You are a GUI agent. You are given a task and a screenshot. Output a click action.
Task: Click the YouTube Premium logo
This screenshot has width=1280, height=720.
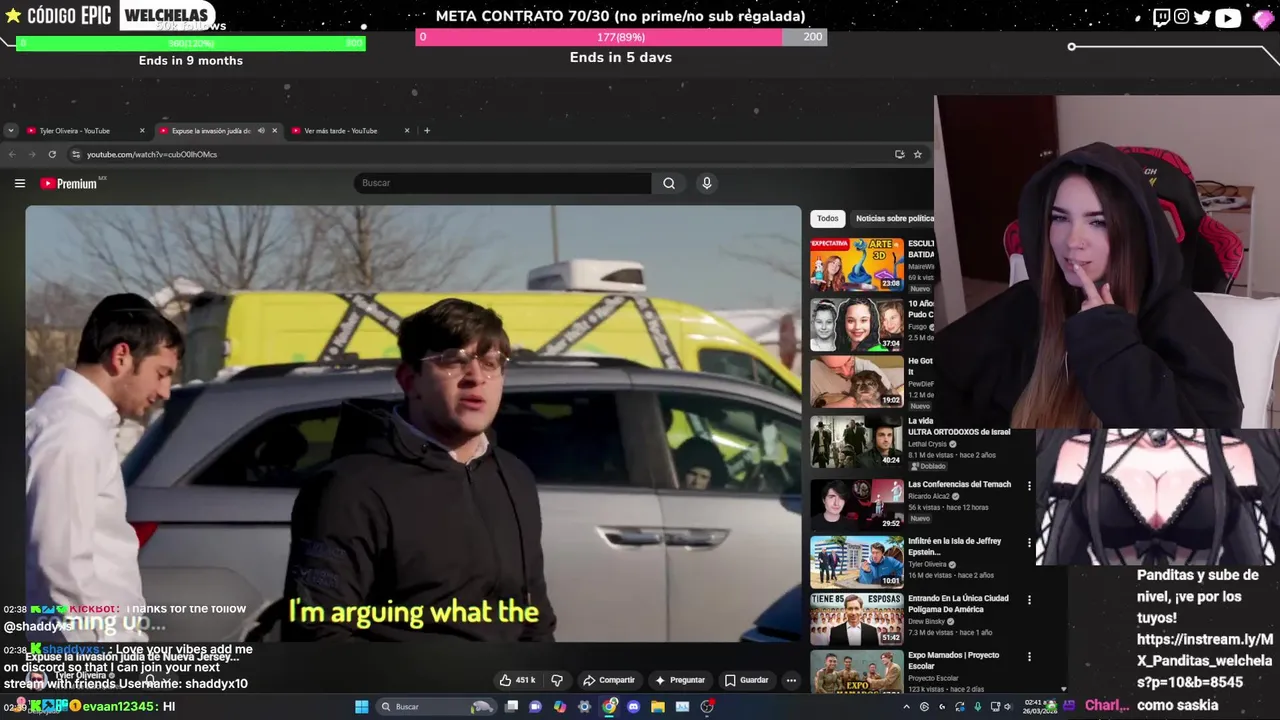(x=69, y=183)
